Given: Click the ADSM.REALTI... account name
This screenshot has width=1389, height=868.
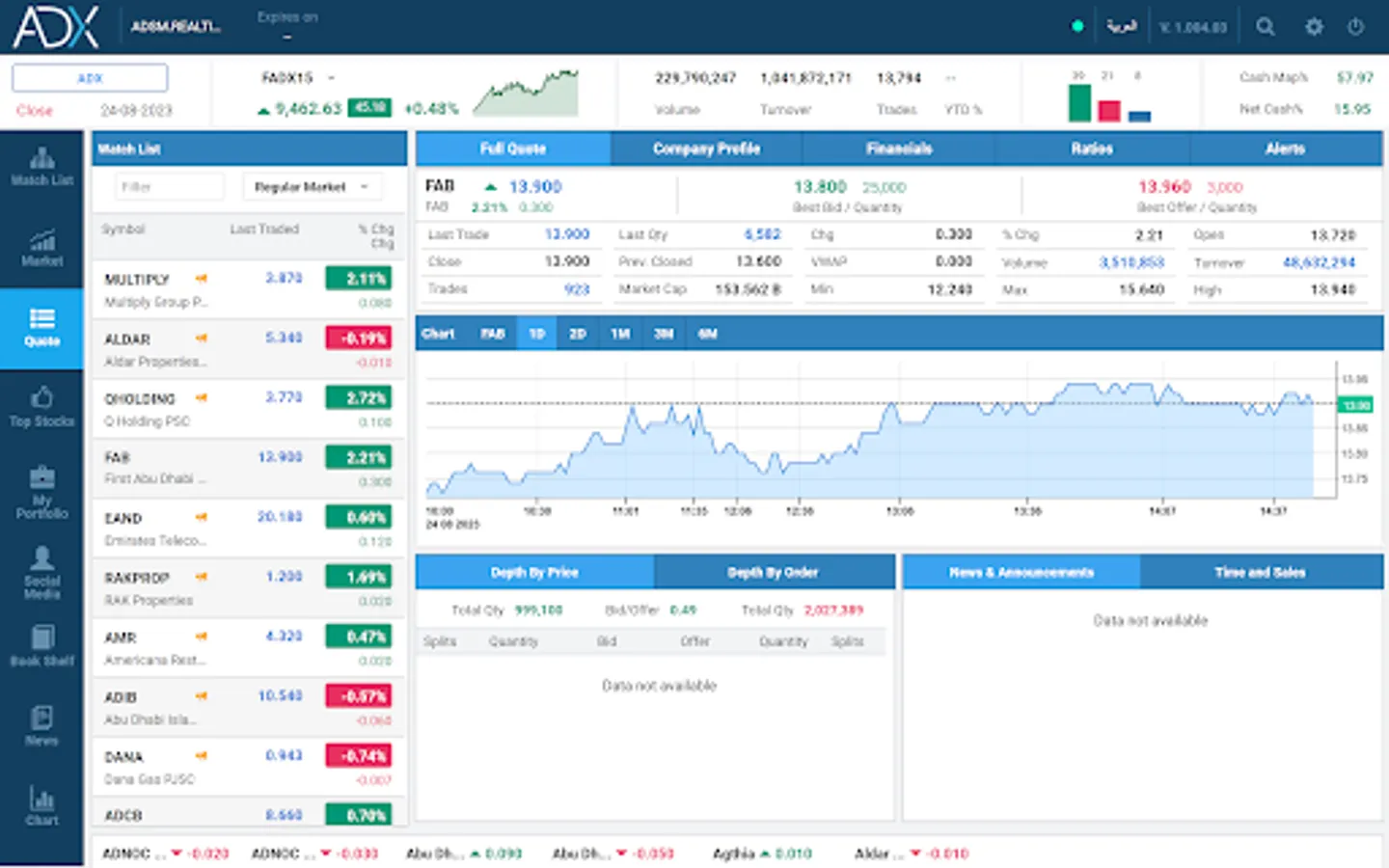Looking at the screenshot, I should click(x=176, y=27).
